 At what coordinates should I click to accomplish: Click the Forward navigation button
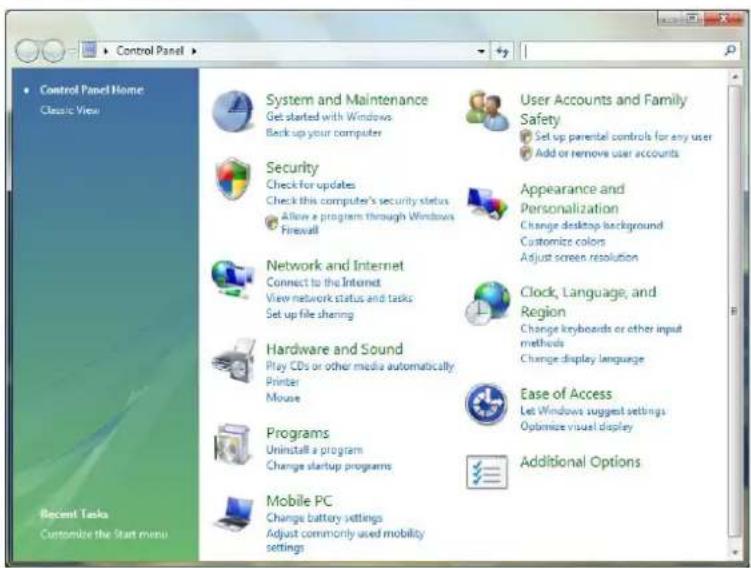(53, 51)
